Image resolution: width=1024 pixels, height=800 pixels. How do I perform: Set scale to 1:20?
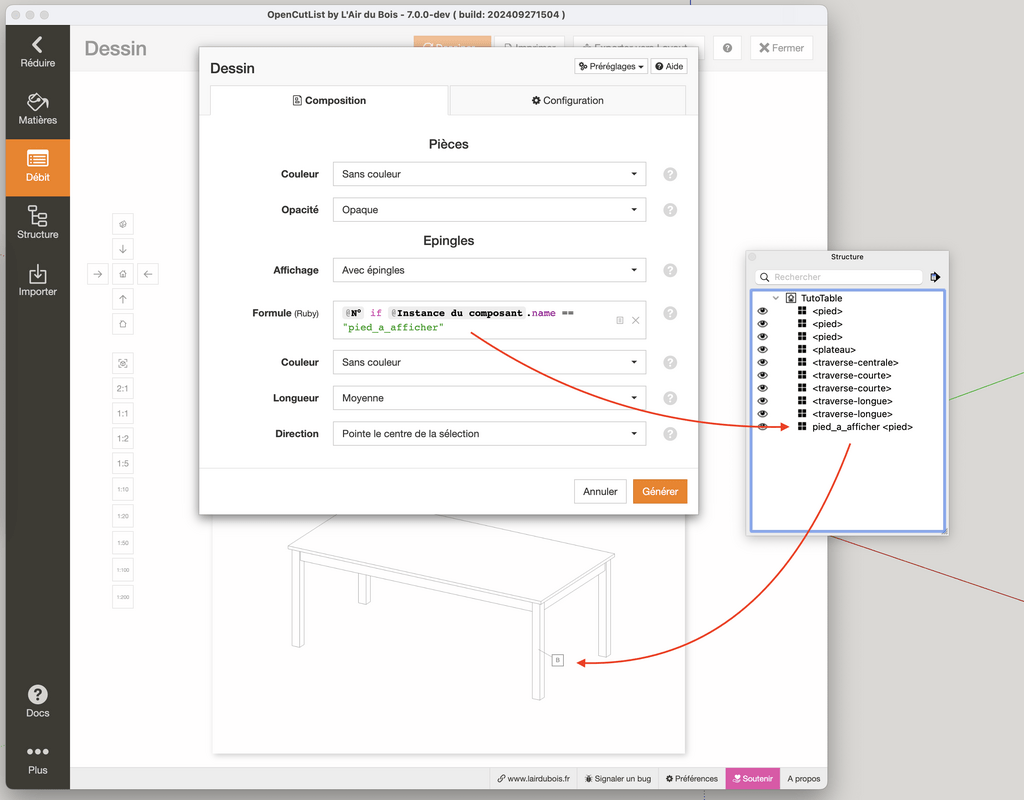point(123,516)
